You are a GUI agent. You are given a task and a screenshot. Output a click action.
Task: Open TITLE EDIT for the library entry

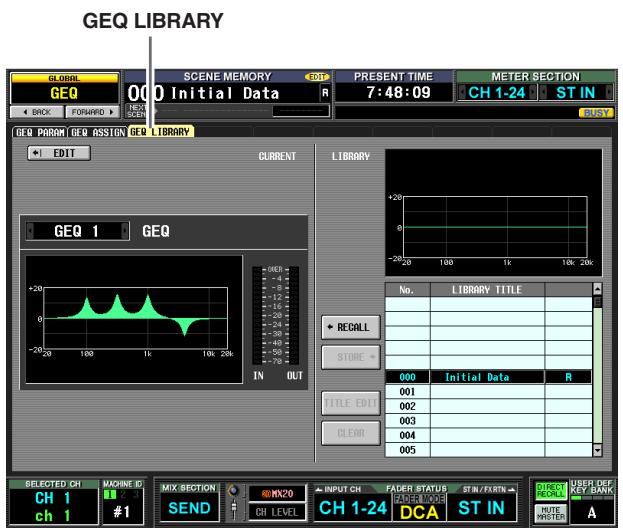pos(350,403)
